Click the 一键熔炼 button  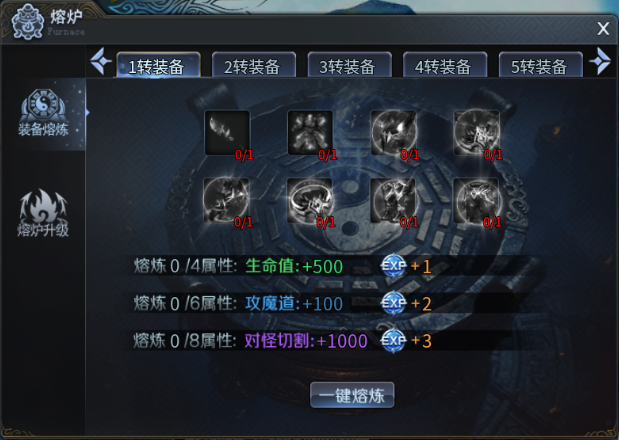point(352,395)
